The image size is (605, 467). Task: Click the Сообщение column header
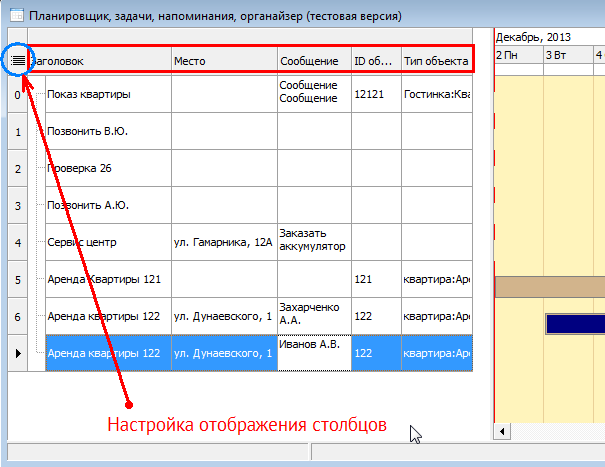(313, 61)
